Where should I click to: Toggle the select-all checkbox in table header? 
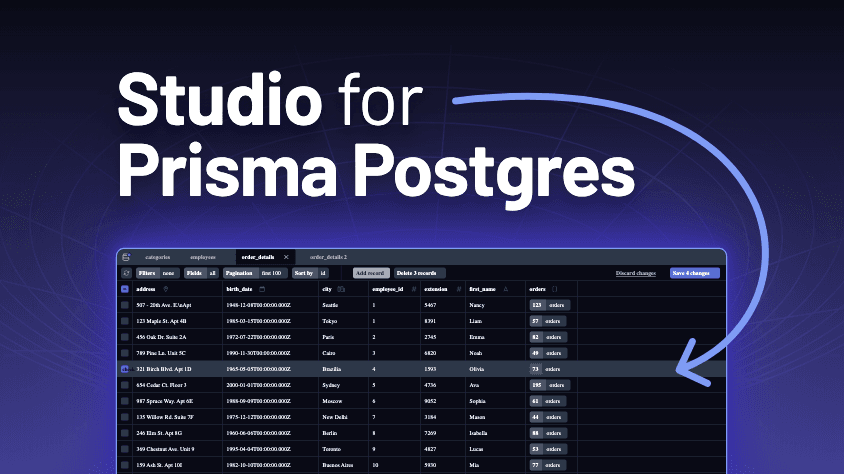125,289
